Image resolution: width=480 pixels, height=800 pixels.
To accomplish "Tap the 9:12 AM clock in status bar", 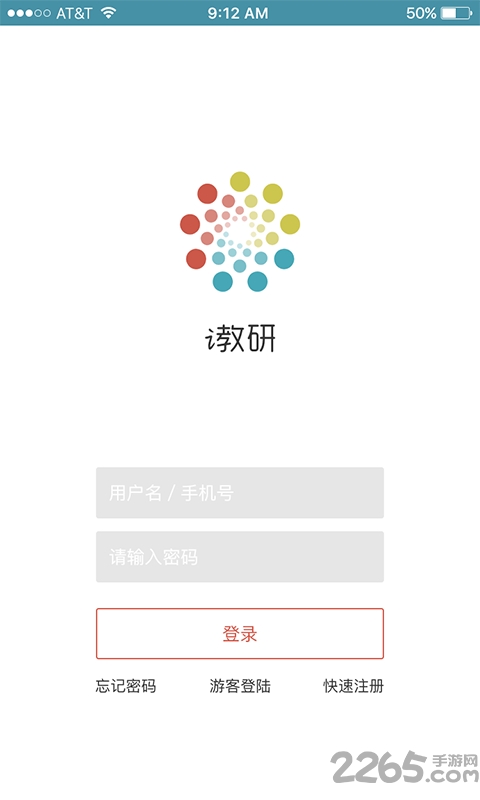I will (x=238, y=13).
